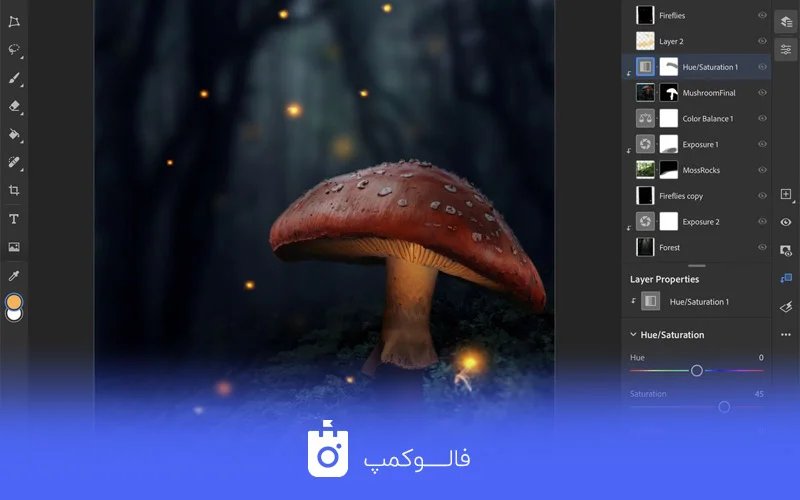The width and height of the screenshot is (800, 500).
Task: Click the "MossRocks" layer name
Action: tap(701, 170)
